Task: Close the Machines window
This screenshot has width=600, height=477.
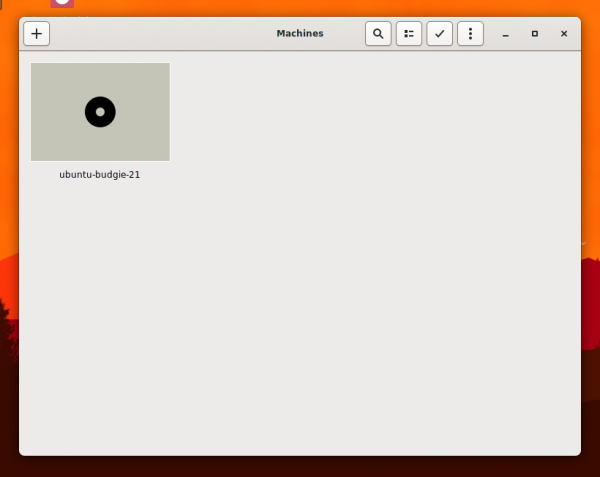Action: [x=564, y=34]
